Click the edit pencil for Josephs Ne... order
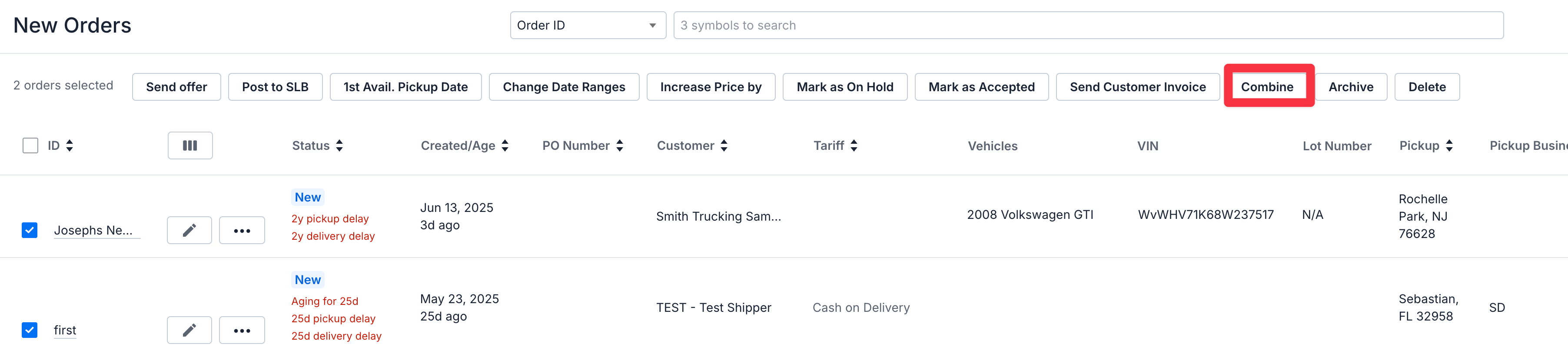This screenshot has height=357, width=1568. 189,231
